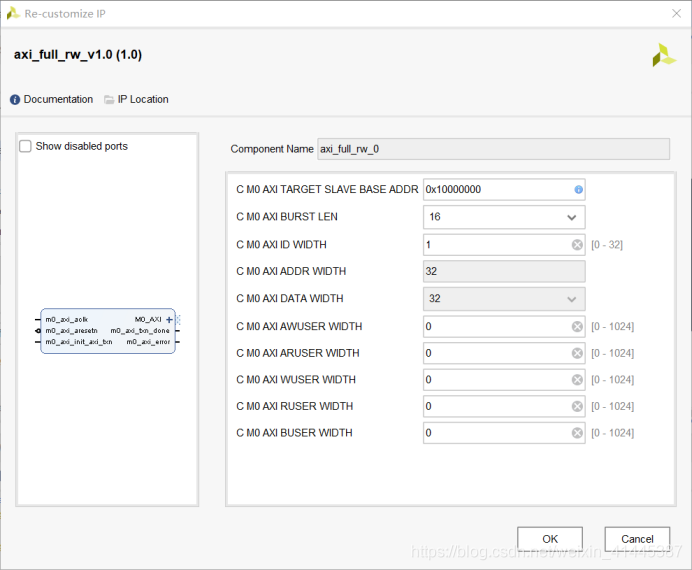Click the m0_axi_txn_done port label
Screen dimensions: 692x570
click(140, 330)
